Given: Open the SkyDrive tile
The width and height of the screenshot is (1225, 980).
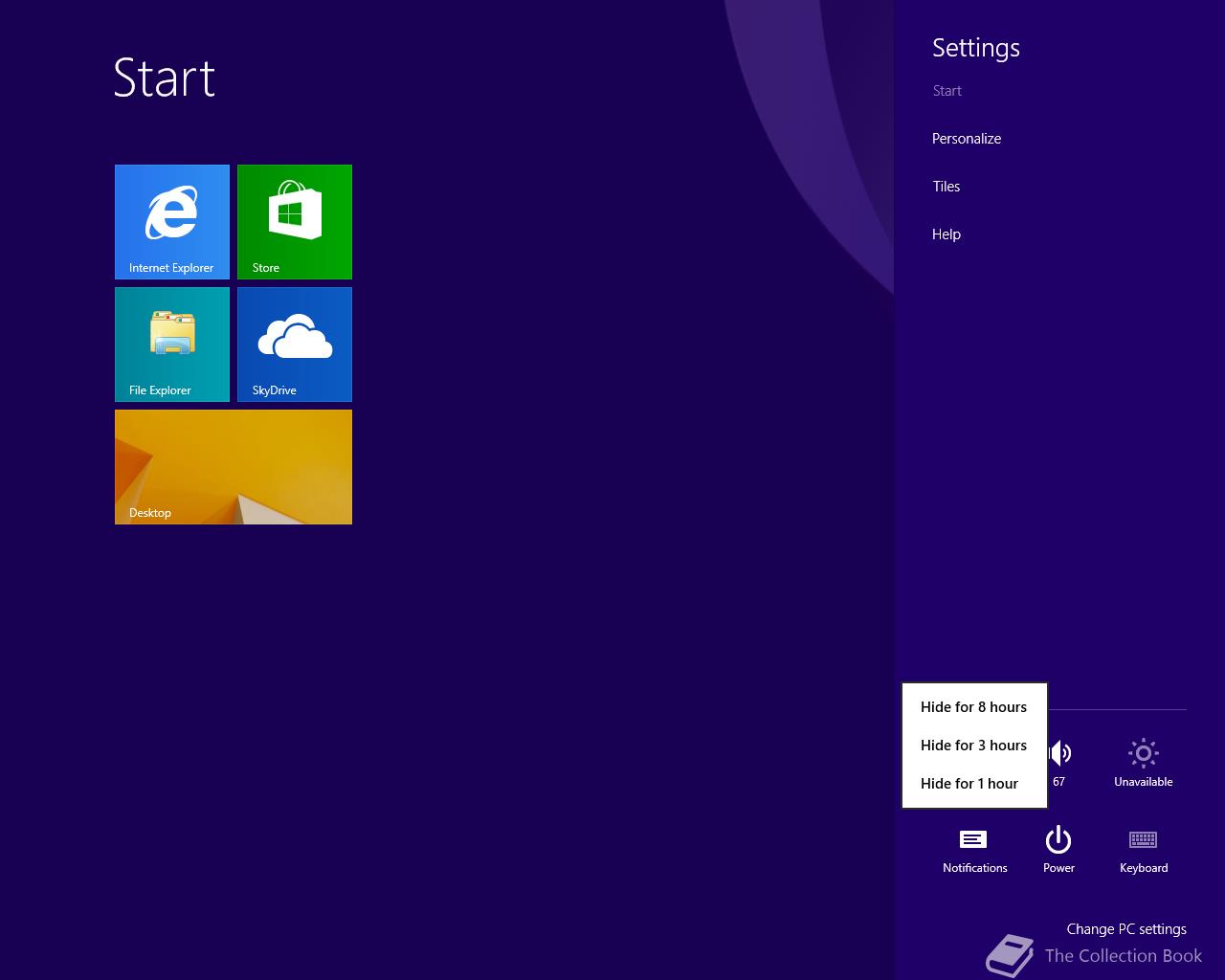Looking at the screenshot, I should (295, 345).
